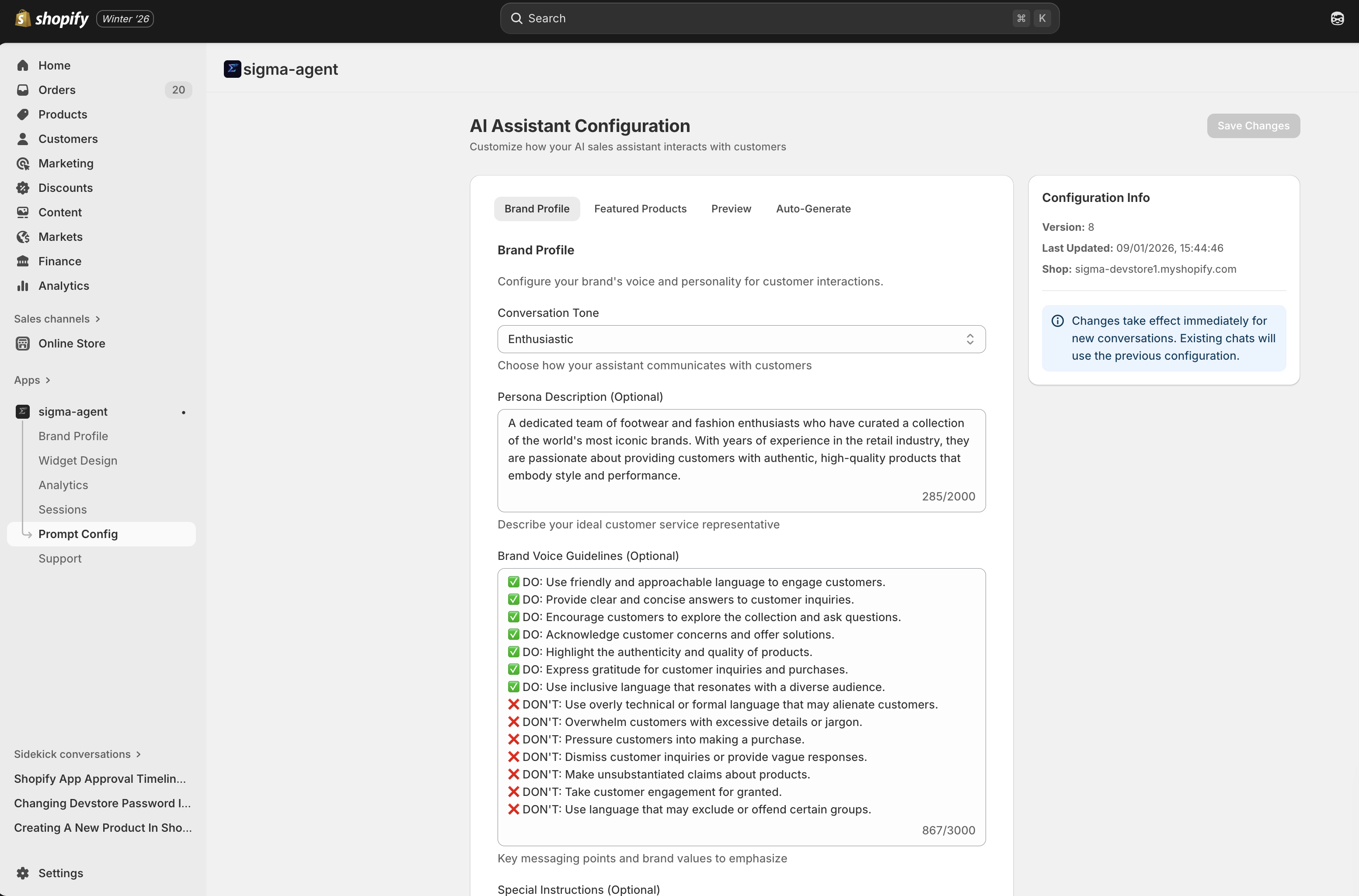Open Settings gear icon
This screenshot has width=1359, height=896.
(23, 872)
